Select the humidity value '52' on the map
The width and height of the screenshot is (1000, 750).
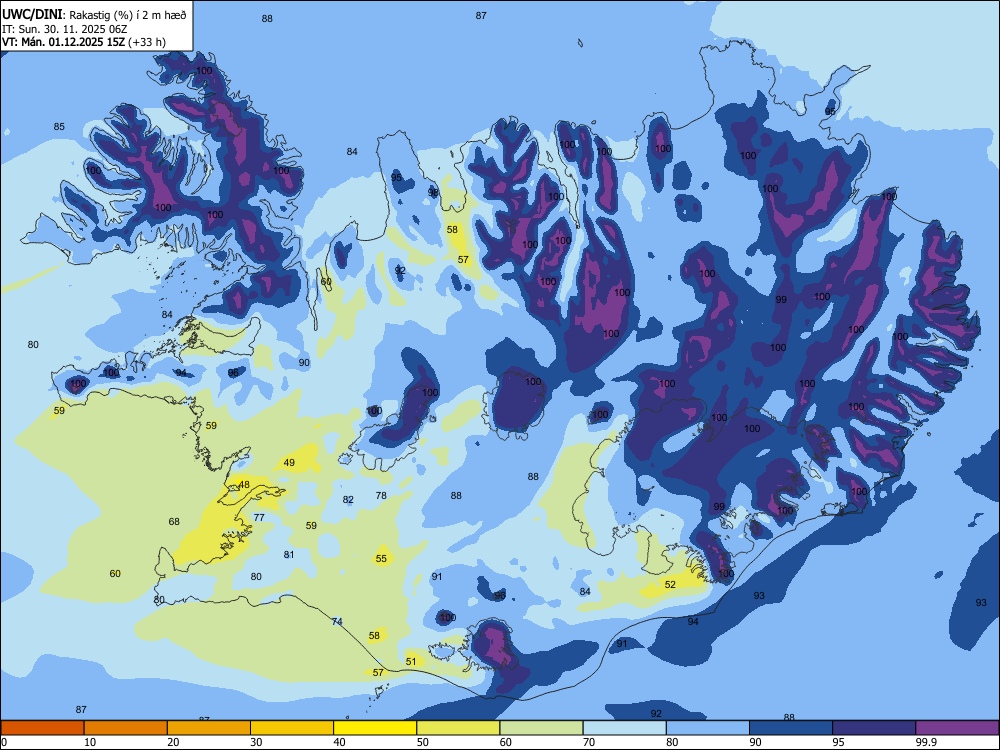coord(670,584)
